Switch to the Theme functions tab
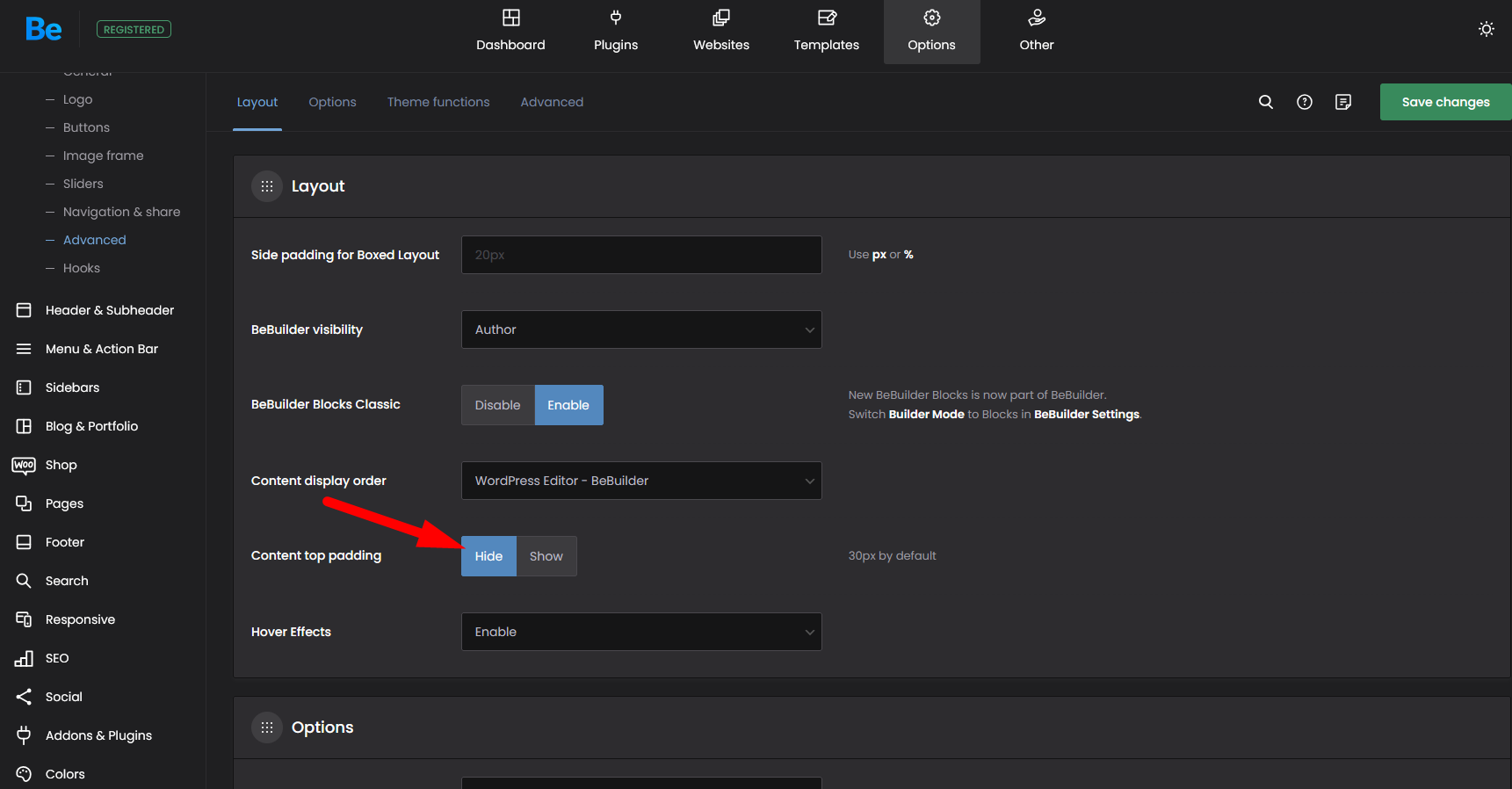This screenshot has height=789, width=1512. (x=438, y=102)
